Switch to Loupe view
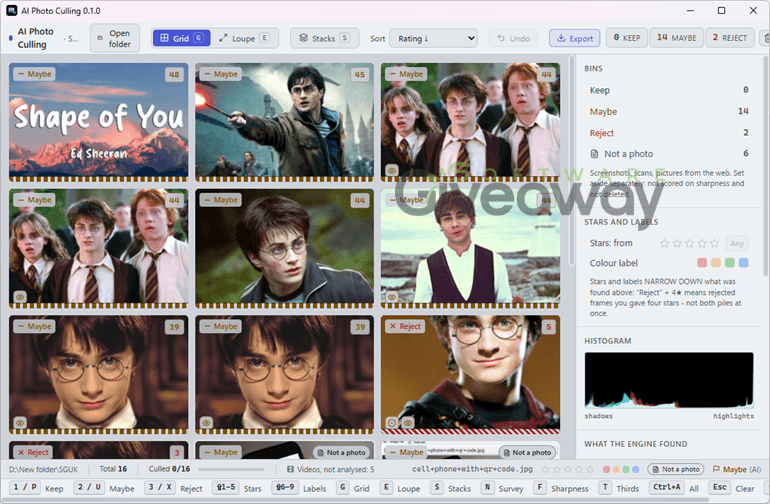 (244, 38)
